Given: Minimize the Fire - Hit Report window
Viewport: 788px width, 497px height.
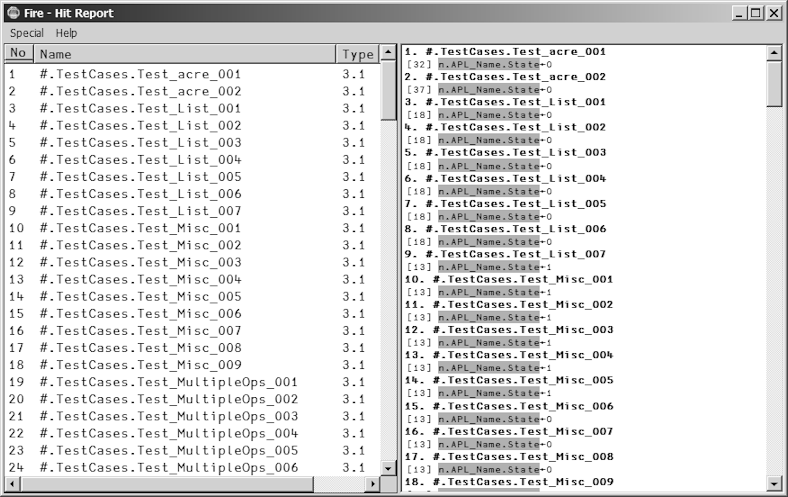Looking at the screenshot, I should click(x=739, y=13).
